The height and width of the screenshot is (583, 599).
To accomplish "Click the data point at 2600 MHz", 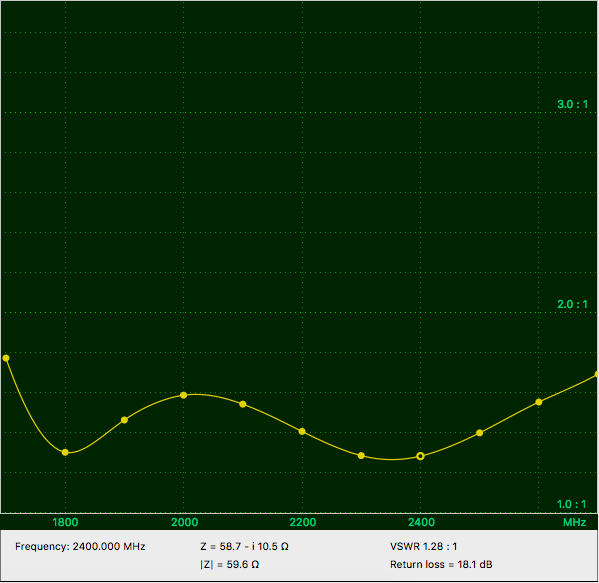I will coord(539,402).
